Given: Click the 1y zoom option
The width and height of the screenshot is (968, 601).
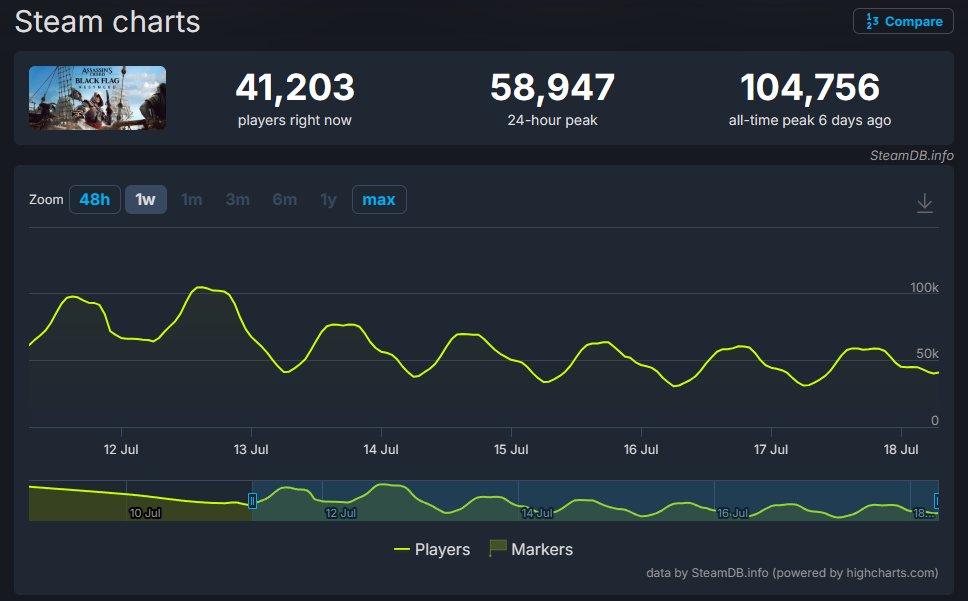Looking at the screenshot, I should click(x=328, y=199).
